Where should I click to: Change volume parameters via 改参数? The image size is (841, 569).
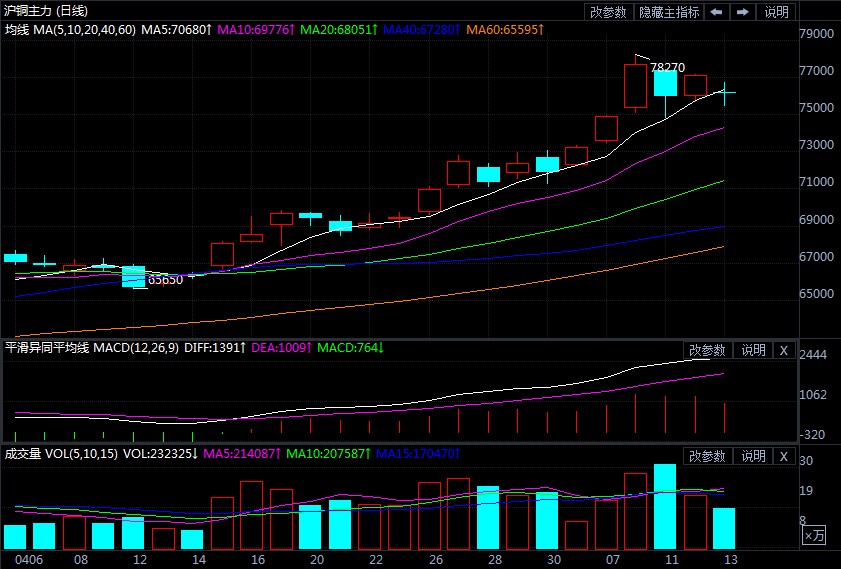[707, 456]
